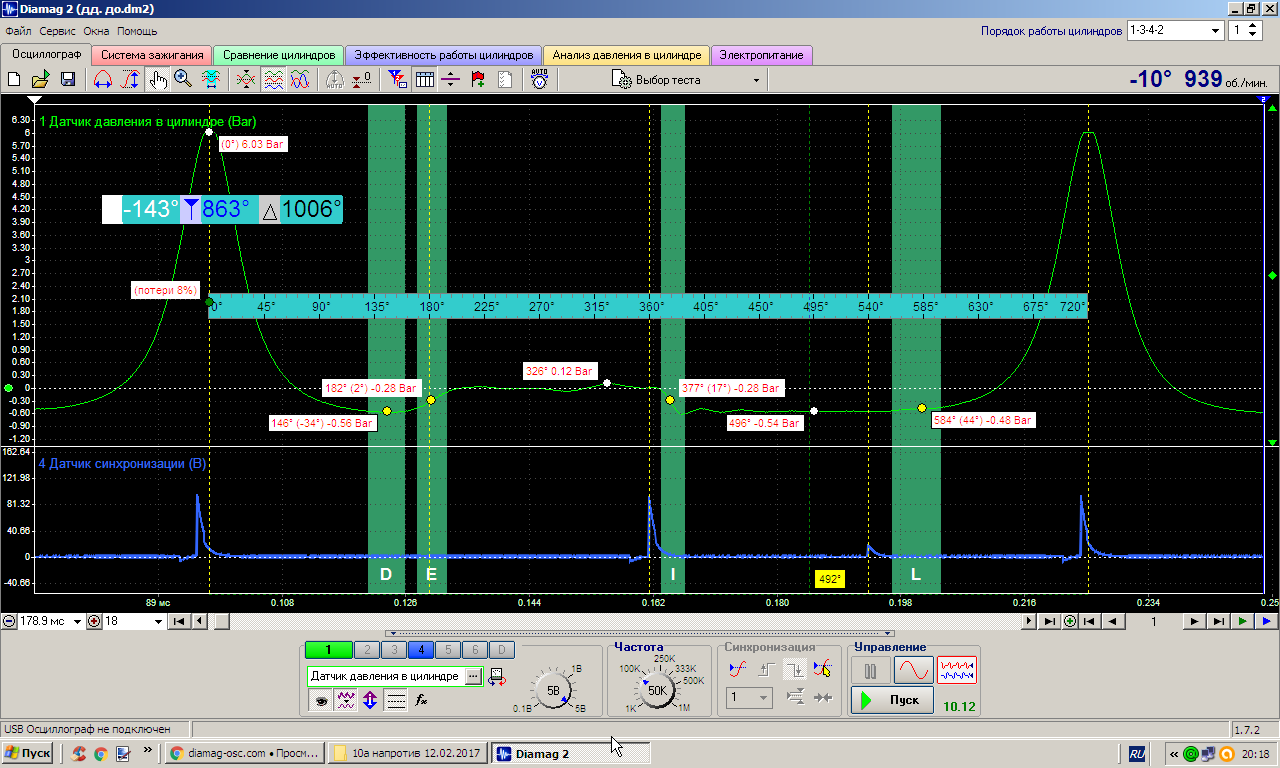Click the sensor preset icon beside channel name

(496, 677)
